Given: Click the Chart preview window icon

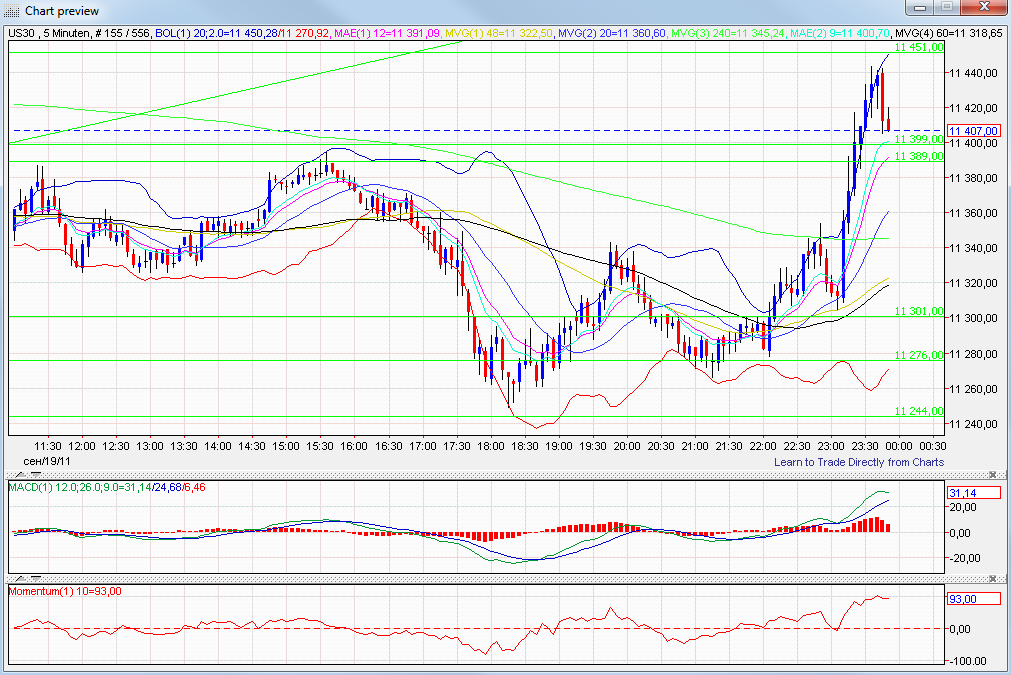Looking at the screenshot, I should [x=12, y=11].
